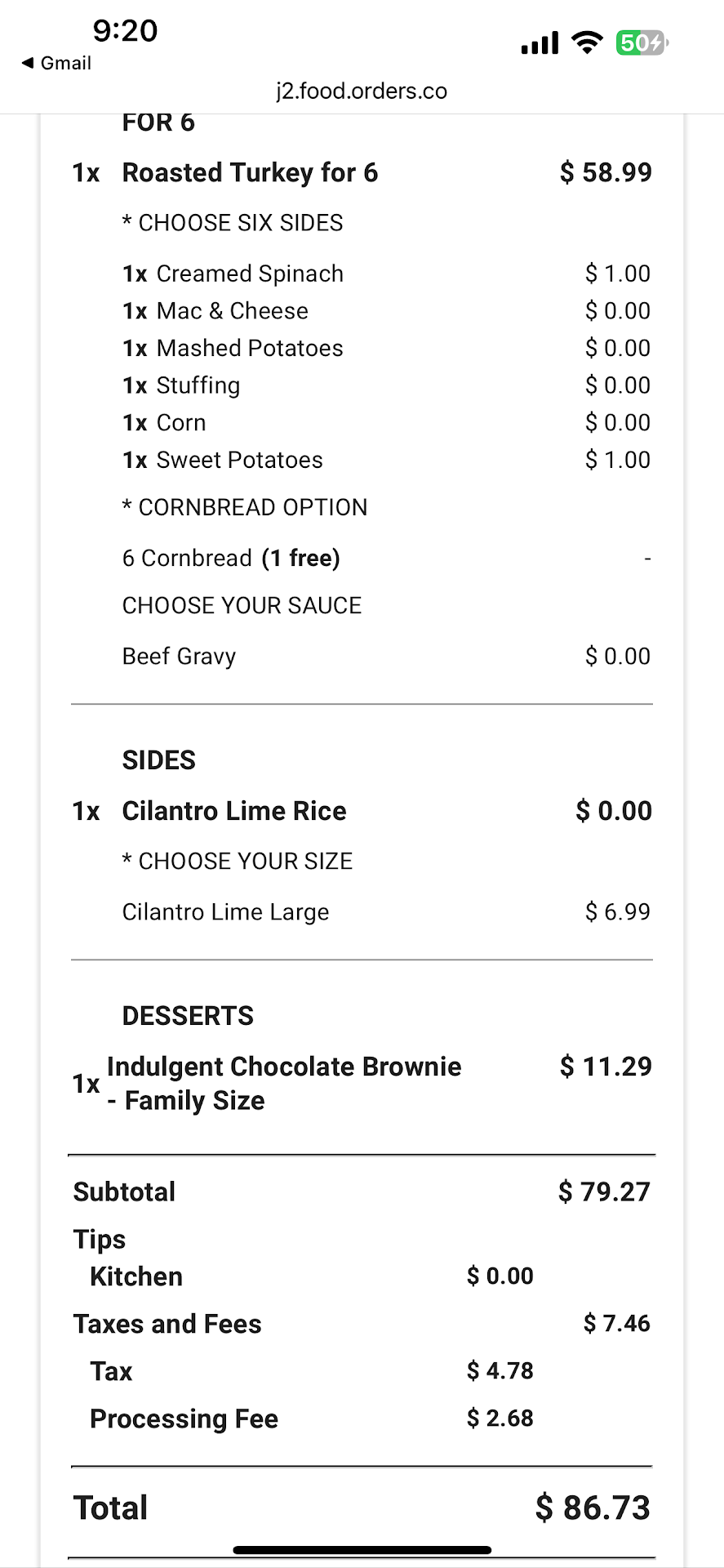Tap the home indicator bar
This screenshot has height=1568, width=724.
[362, 1549]
